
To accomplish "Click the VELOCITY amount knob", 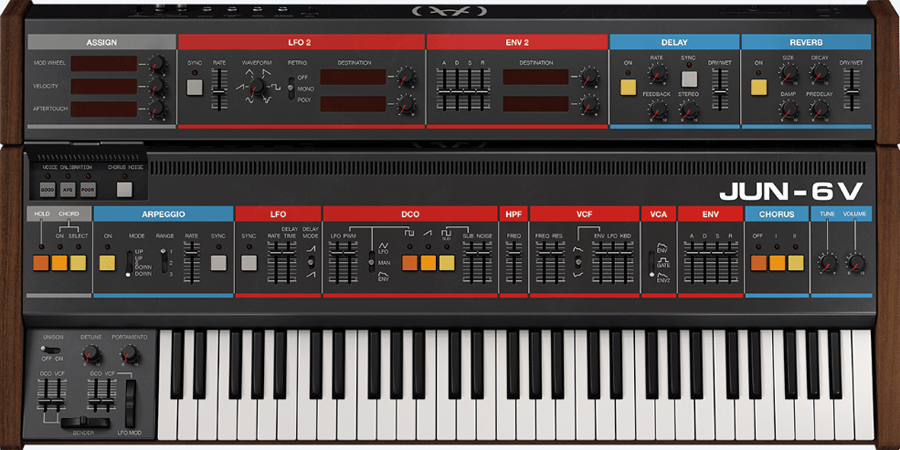I will (x=157, y=86).
